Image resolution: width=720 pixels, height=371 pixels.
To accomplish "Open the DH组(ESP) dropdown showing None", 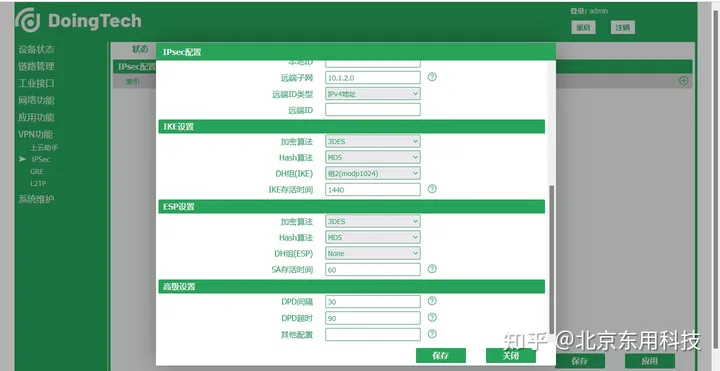I will point(372,253).
